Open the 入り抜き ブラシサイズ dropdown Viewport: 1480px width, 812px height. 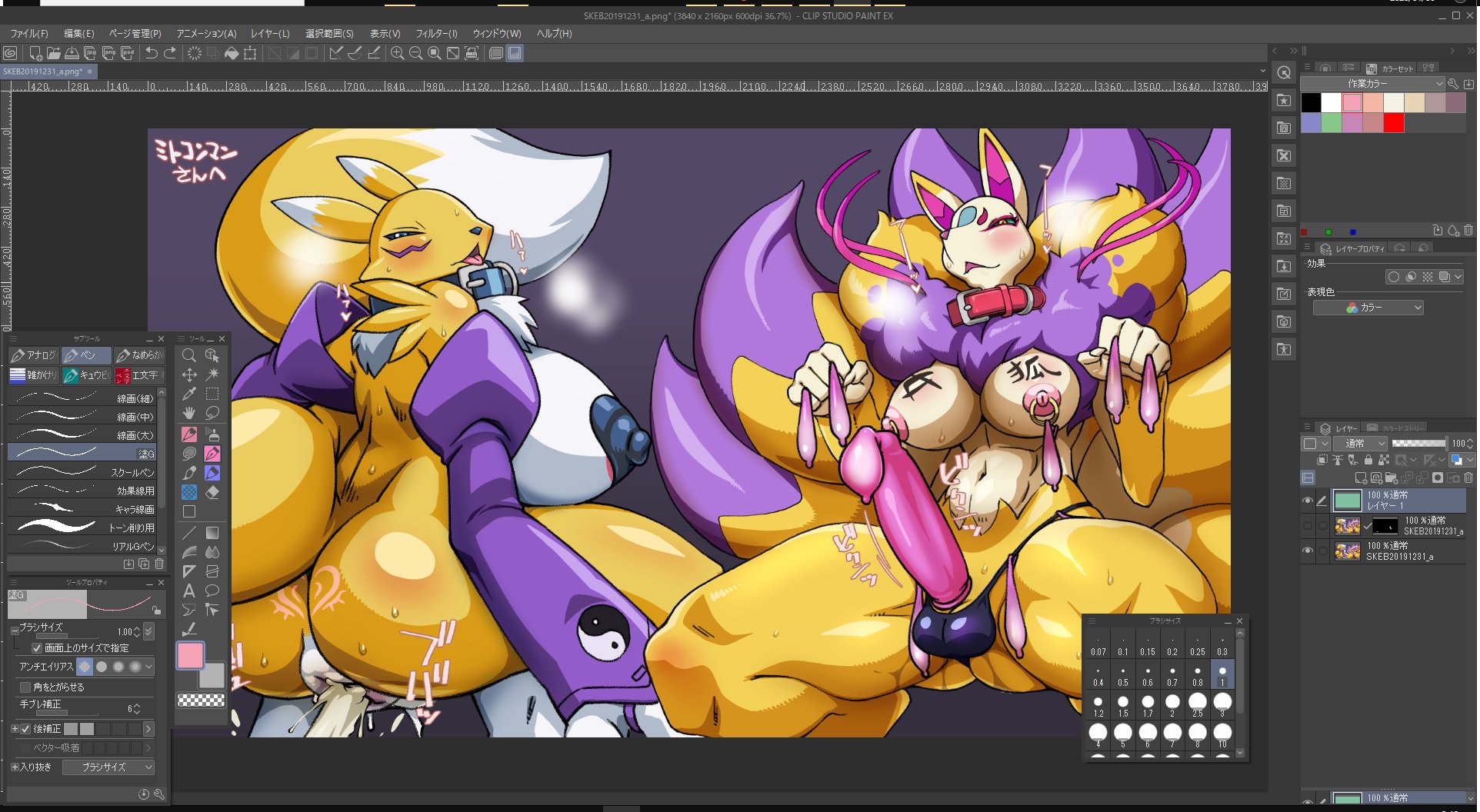pyautogui.click(x=108, y=767)
